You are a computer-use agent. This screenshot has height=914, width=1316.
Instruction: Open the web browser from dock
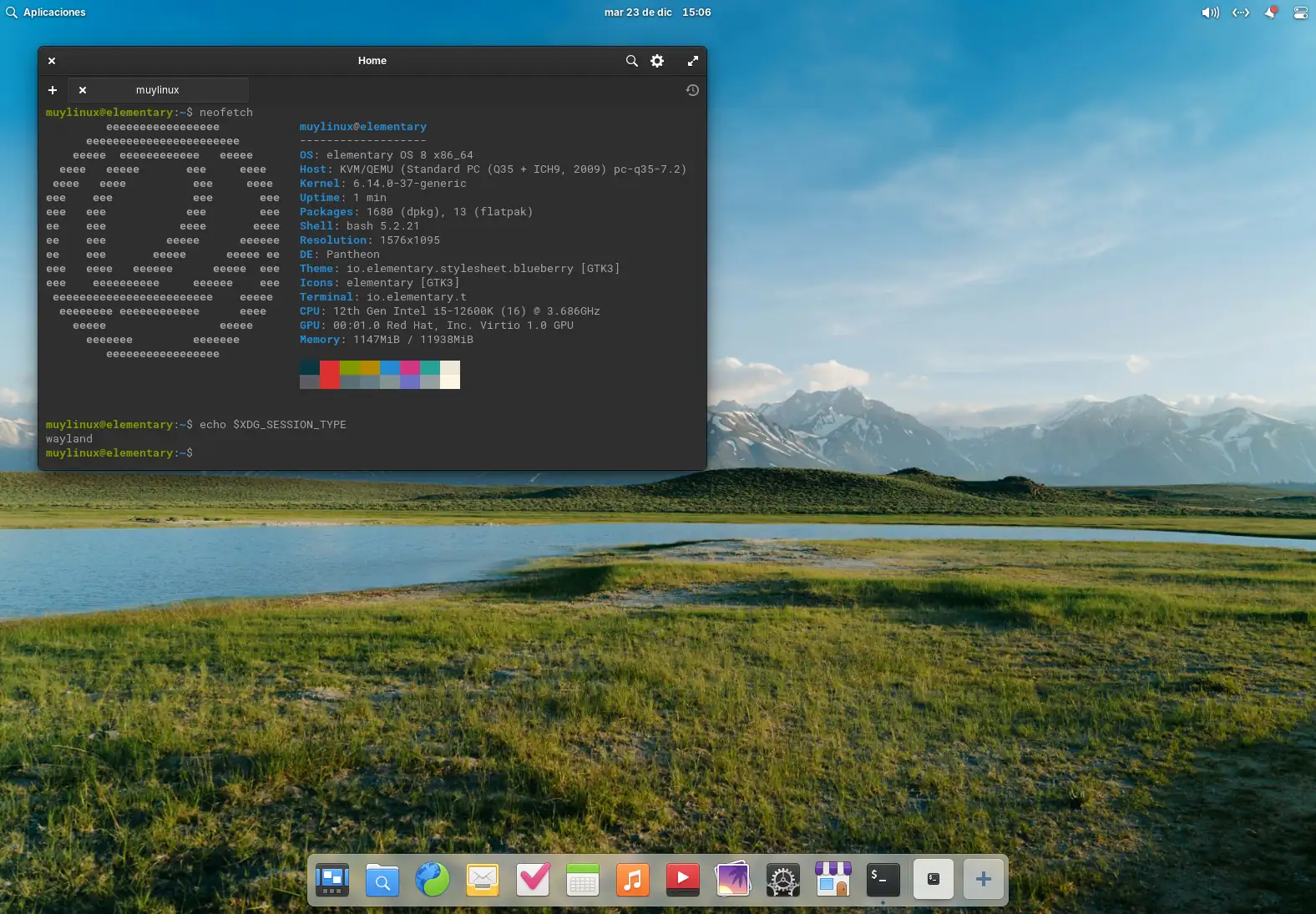433,880
